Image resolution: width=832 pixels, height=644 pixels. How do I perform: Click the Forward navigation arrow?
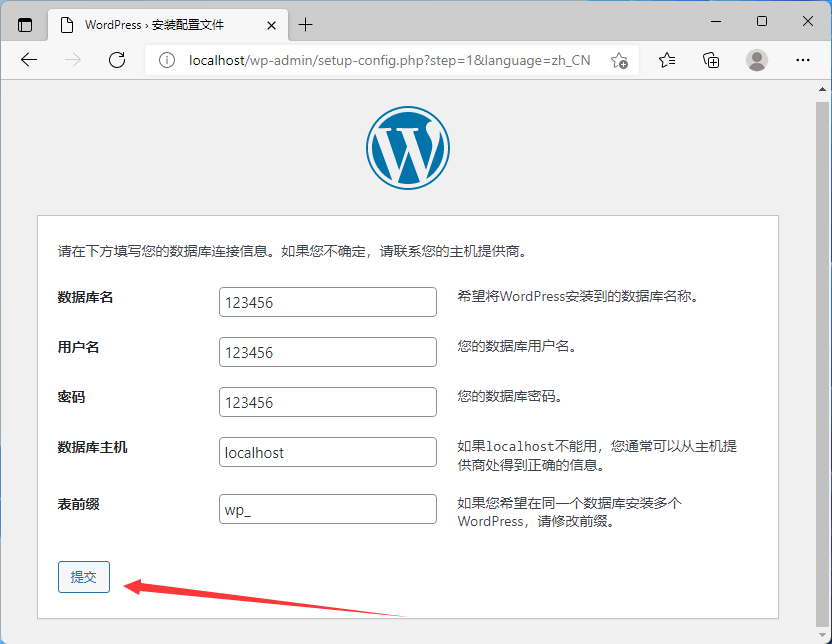coord(73,60)
